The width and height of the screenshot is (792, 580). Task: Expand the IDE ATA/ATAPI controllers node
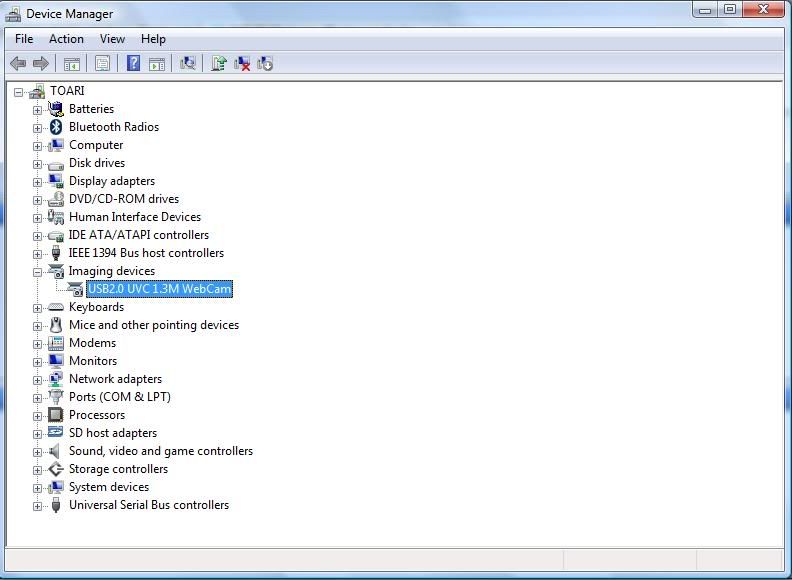[37, 236]
